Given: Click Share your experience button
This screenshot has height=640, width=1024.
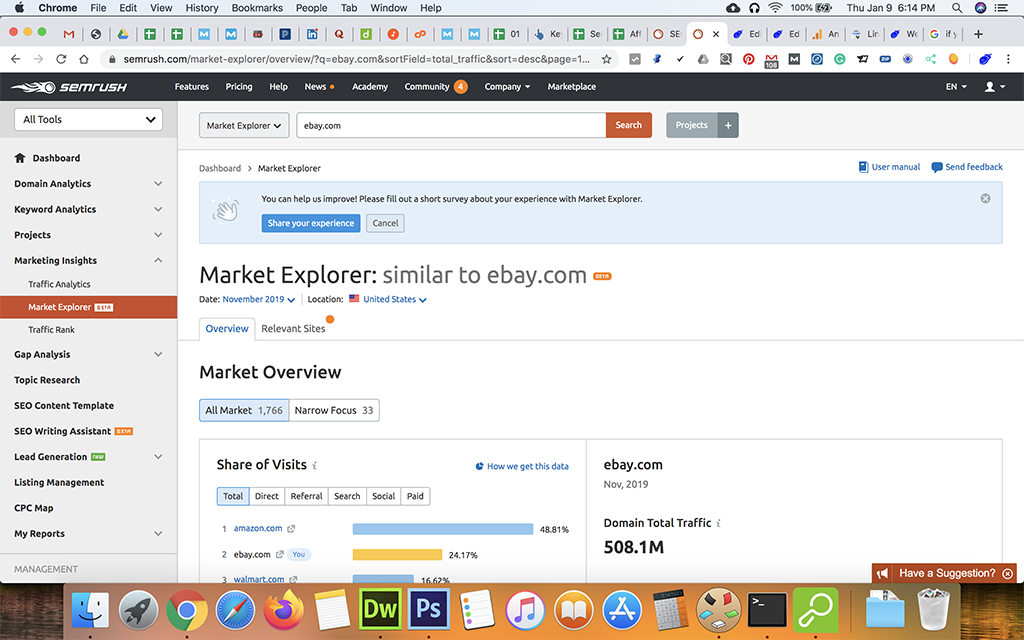Looking at the screenshot, I should click(311, 223).
